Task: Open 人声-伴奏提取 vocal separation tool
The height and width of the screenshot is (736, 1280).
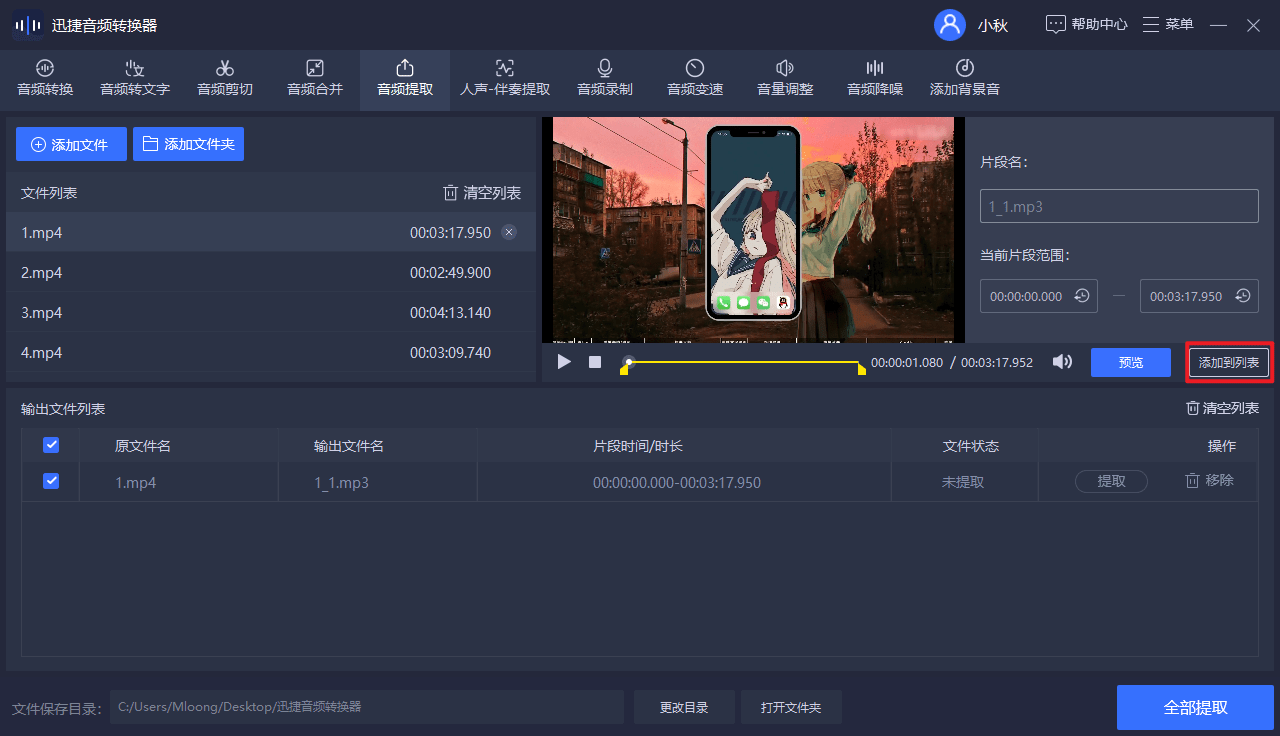Action: coord(504,79)
